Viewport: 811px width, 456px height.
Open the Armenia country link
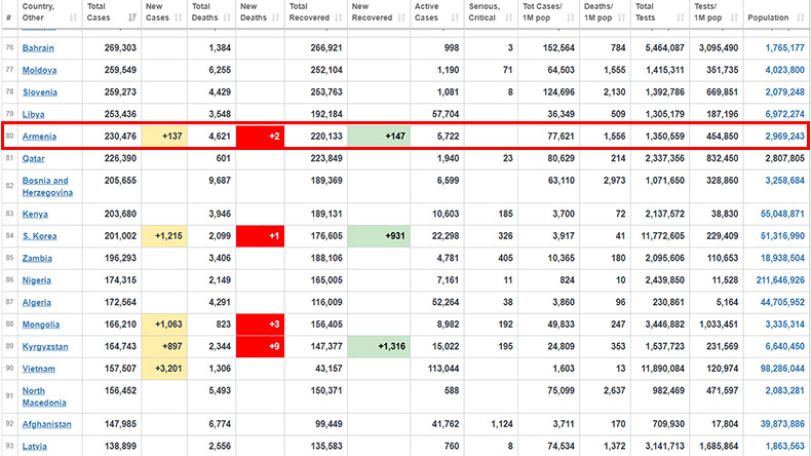39,136
